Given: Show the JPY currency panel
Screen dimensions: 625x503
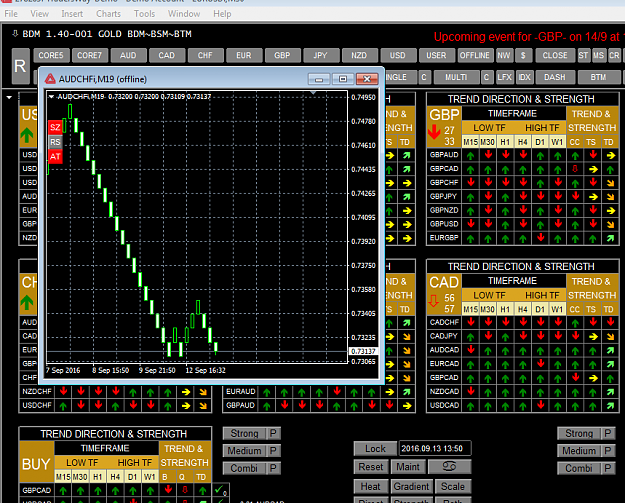Looking at the screenshot, I should coord(321,55).
